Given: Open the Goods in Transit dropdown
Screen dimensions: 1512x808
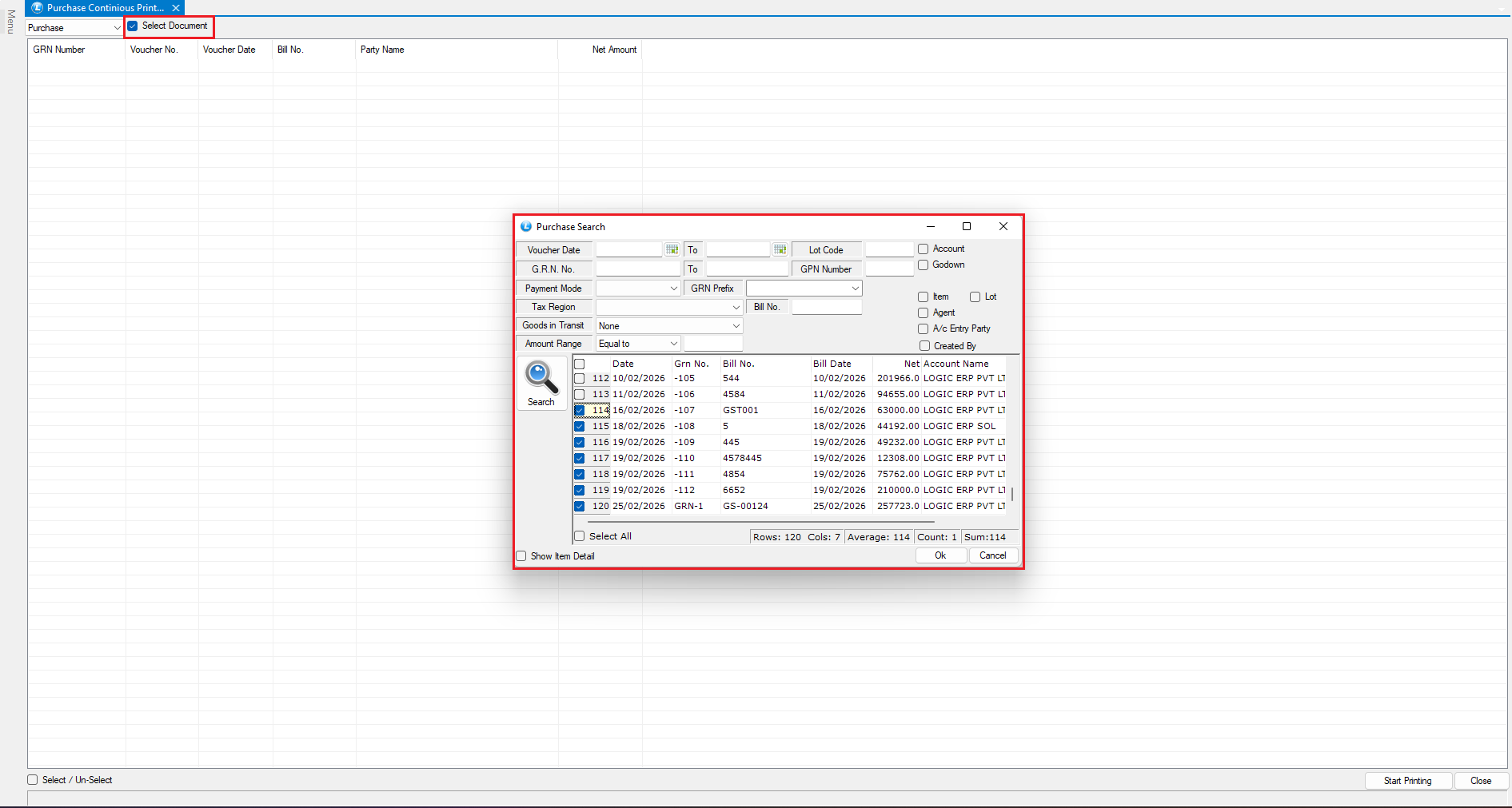Looking at the screenshot, I should (x=736, y=326).
